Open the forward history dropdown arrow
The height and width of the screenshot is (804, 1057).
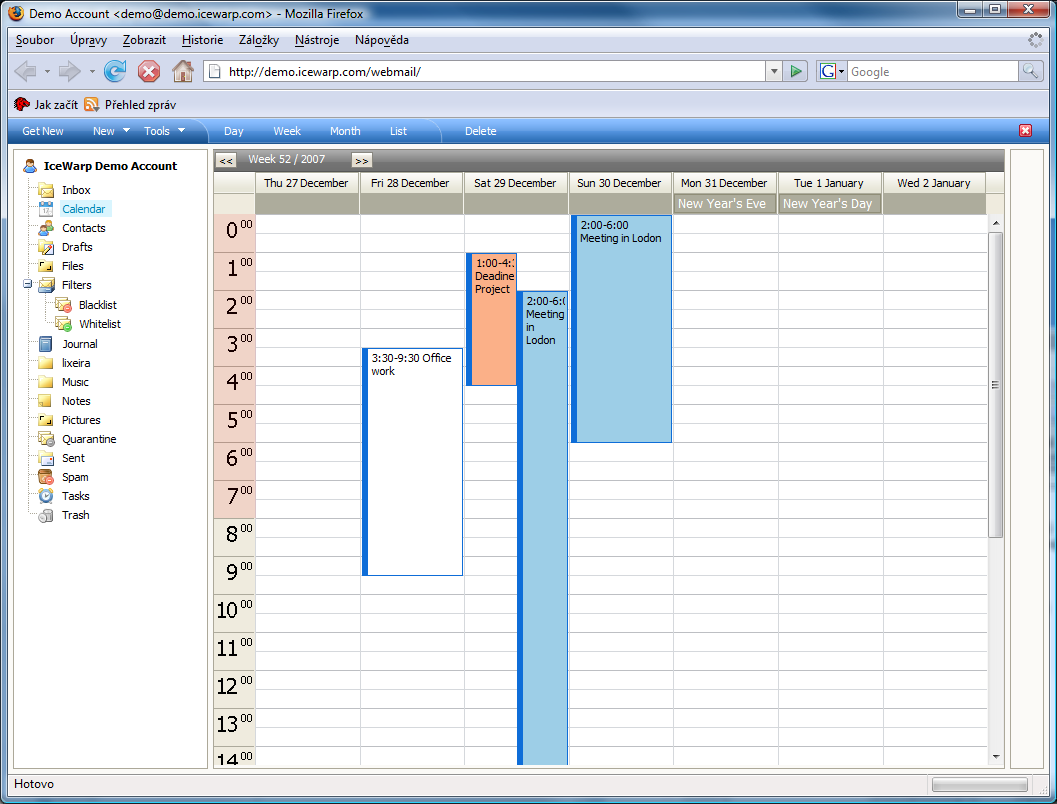(92, 71)
